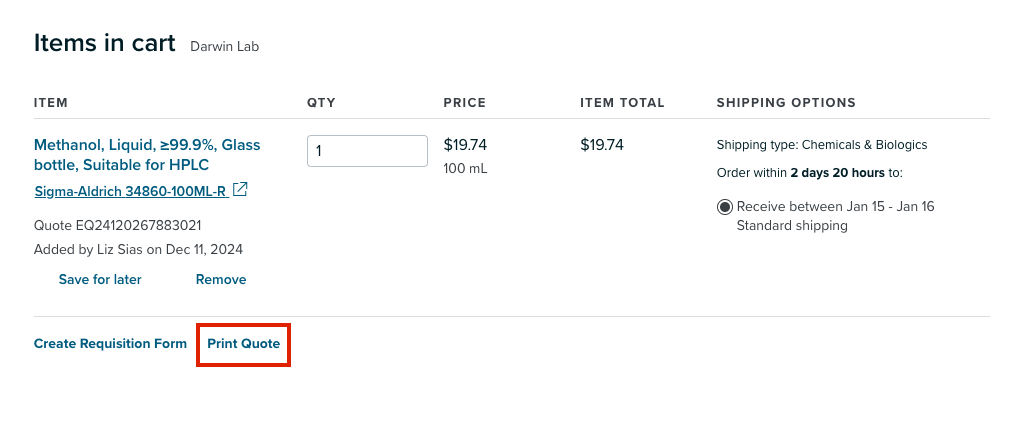1014x426 pixels.
Task: Print Quote for the cart
Action: (x=244, y=343)
